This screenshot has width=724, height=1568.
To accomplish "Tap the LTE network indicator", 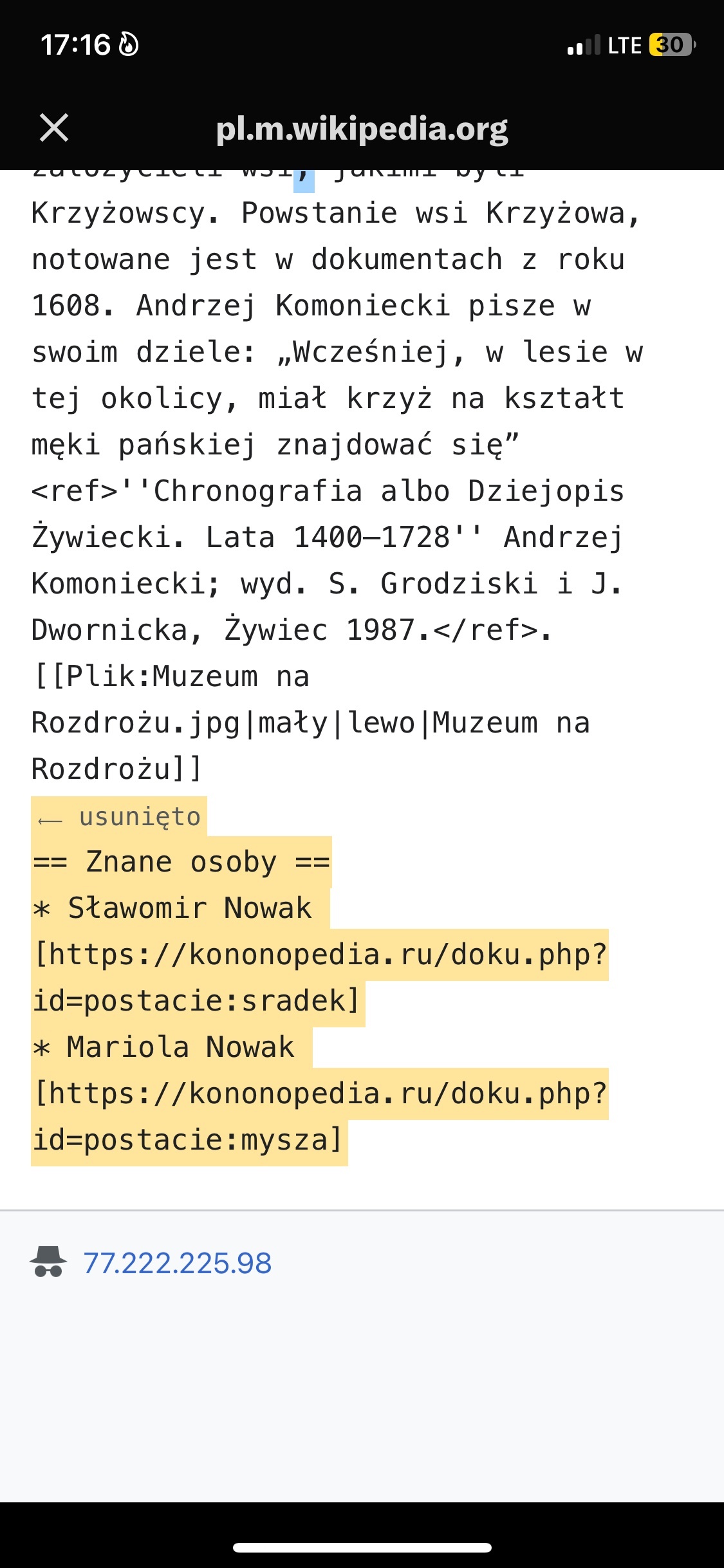I will tap(624, 45).
